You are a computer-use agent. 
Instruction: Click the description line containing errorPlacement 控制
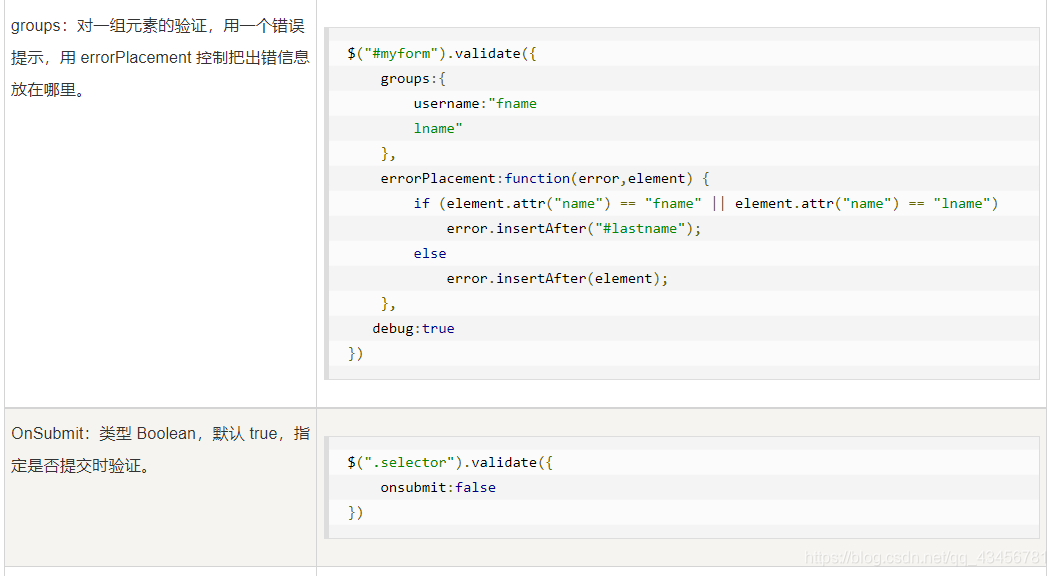coord(160,57)
